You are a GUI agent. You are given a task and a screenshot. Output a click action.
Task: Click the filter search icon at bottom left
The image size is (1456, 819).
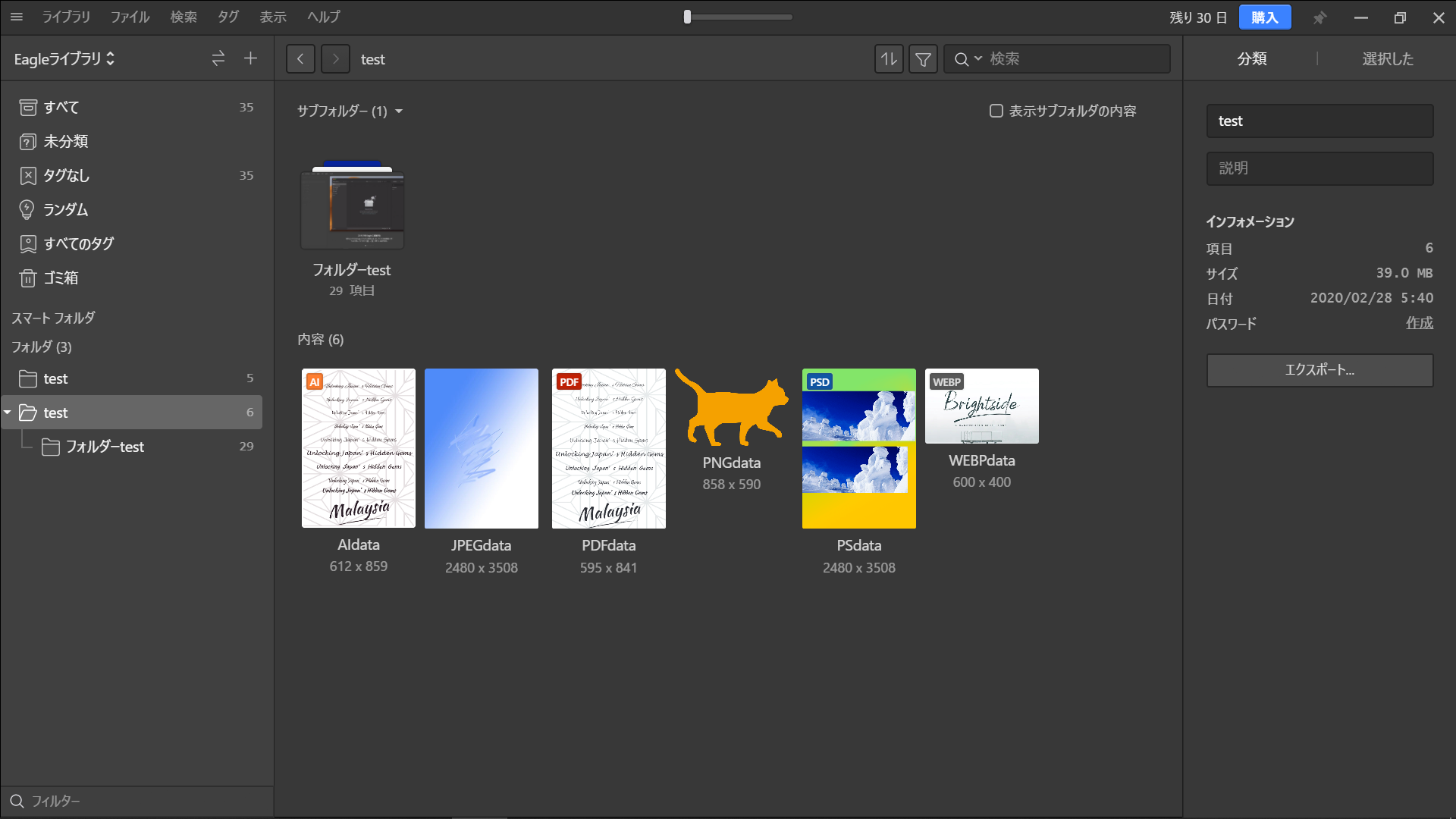pyautogui.click(x=17, y=801)
